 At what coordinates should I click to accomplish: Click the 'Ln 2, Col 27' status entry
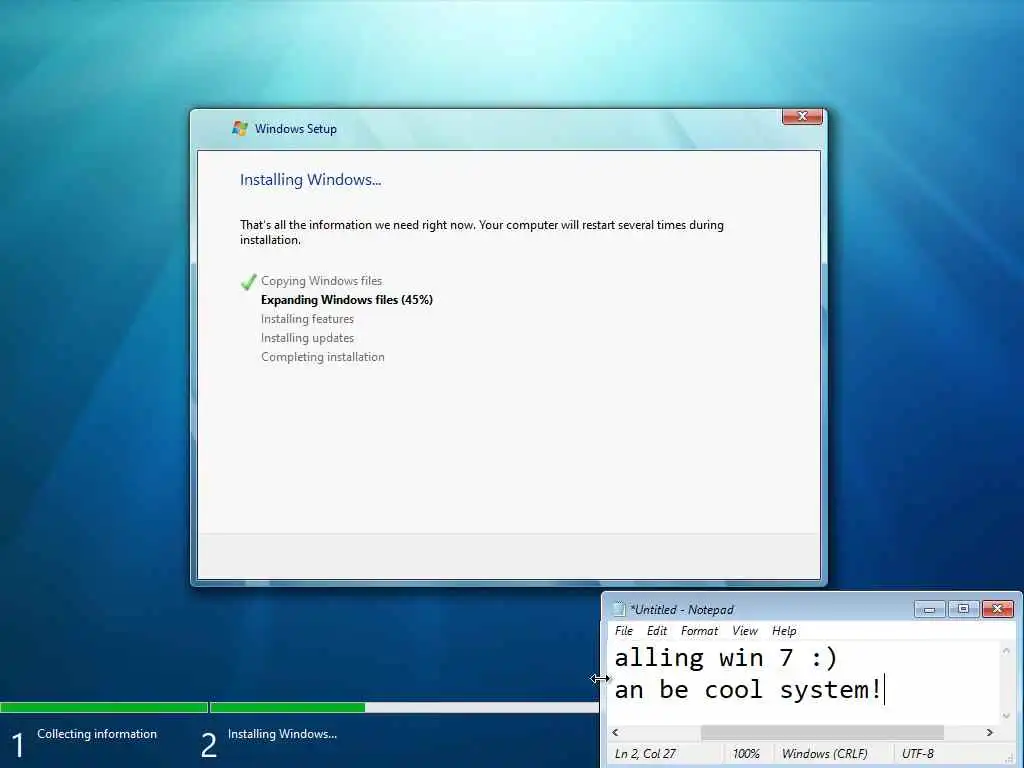(645, 754)
